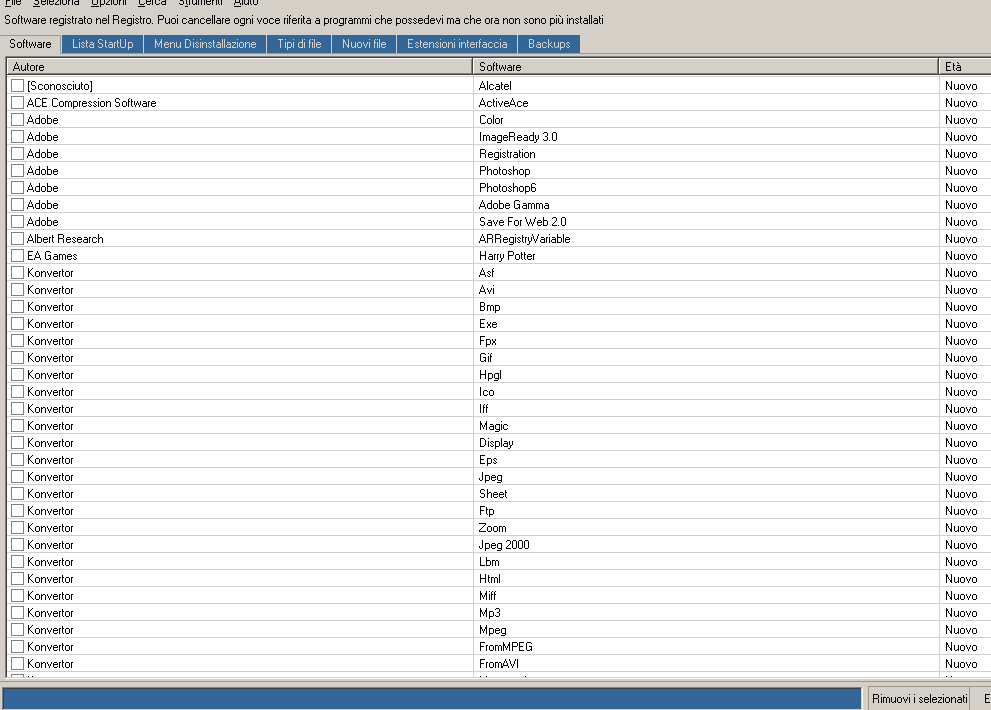The width and height of the screenshot is (991, 710).
Task: Show the Estensioni interfaccia tab
Action: pyautogui.click(x=457, y=44)
